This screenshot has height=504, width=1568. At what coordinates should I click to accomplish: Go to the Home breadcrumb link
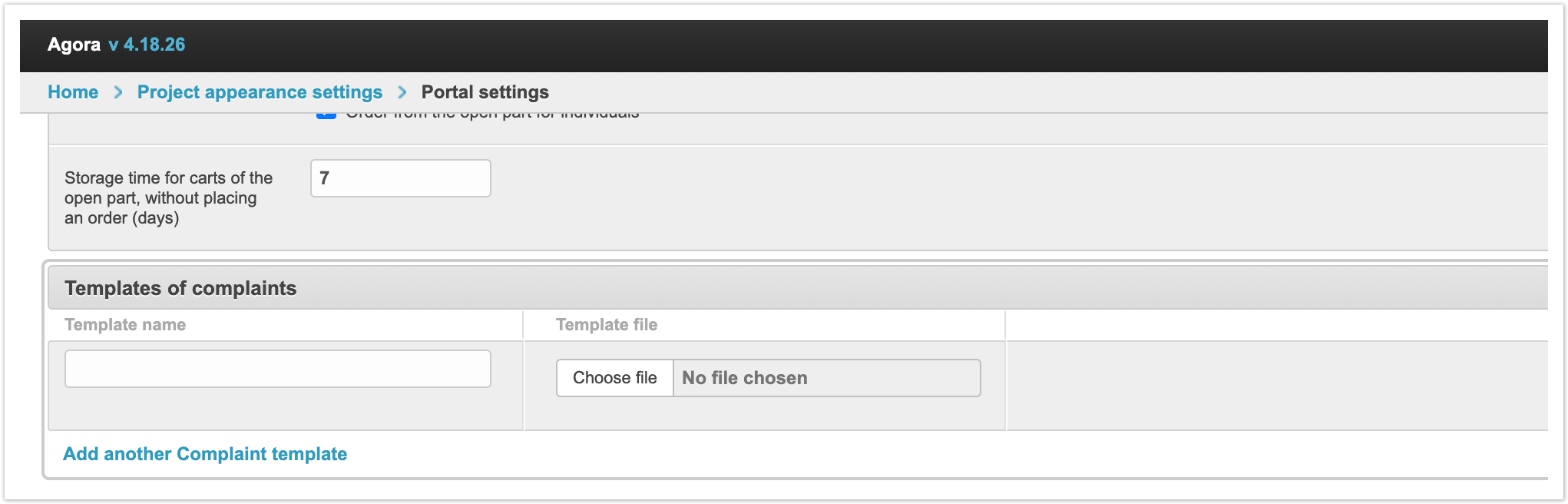coord(73,92)
